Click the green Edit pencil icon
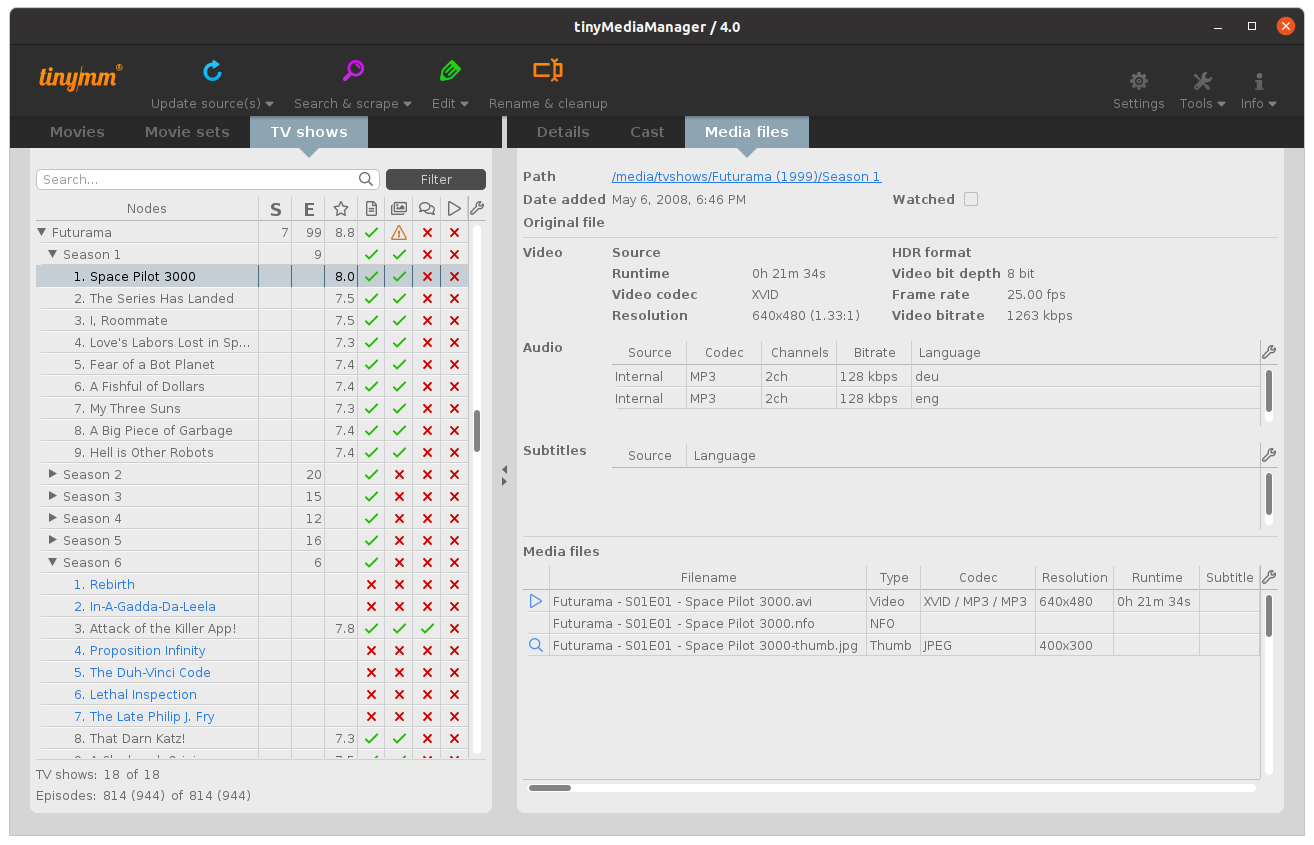 [x=450, y=71]
